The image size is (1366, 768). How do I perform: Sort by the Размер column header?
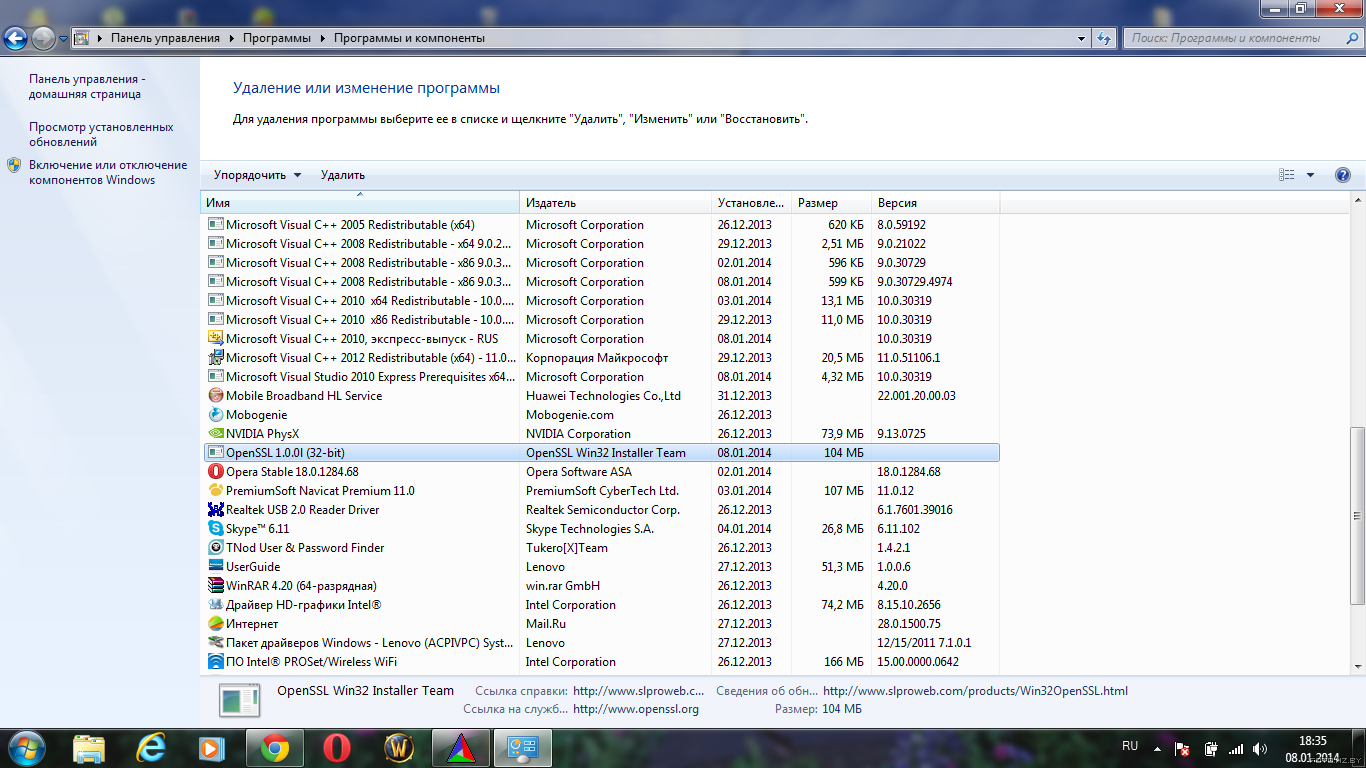pyautogui.click(x=832, y=203)
